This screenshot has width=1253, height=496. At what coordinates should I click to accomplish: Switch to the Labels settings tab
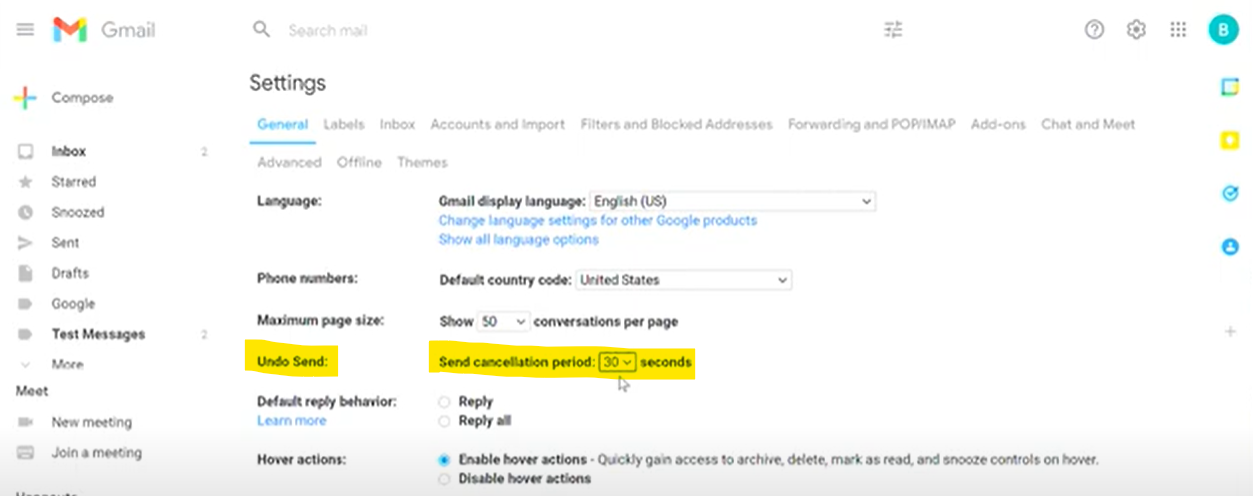click(x=343, y=125)
